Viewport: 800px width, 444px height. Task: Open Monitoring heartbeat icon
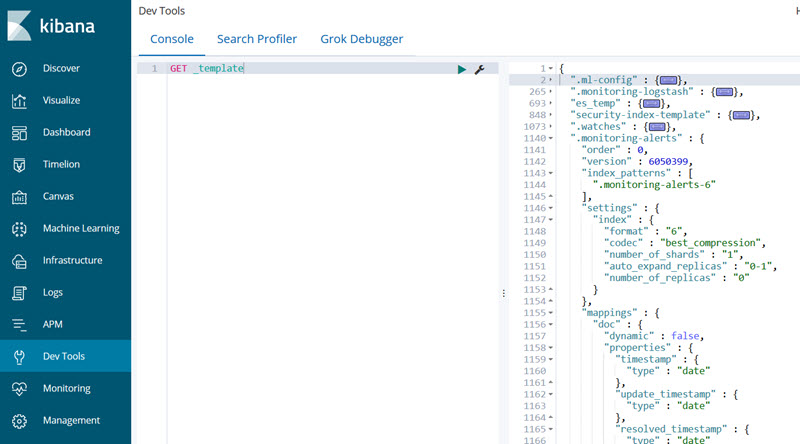(19, 389)
